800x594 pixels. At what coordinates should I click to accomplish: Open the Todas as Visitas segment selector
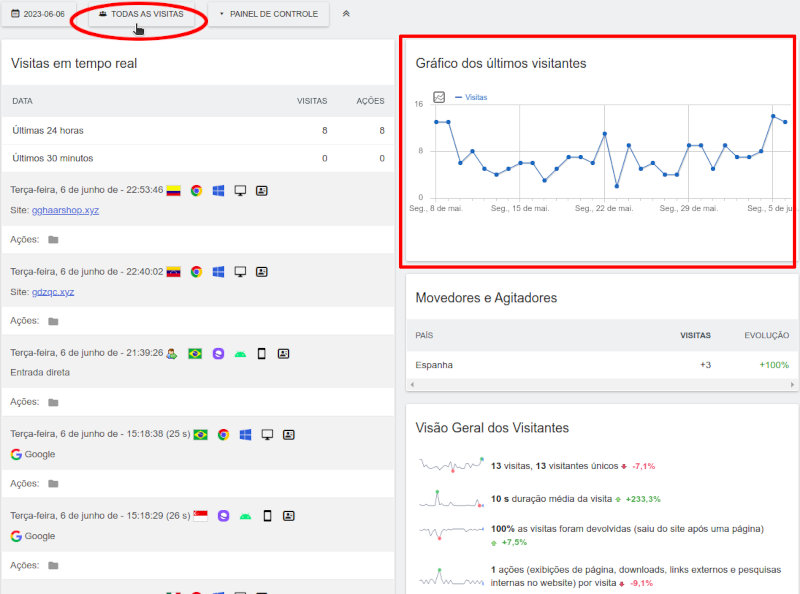[141, 14]
